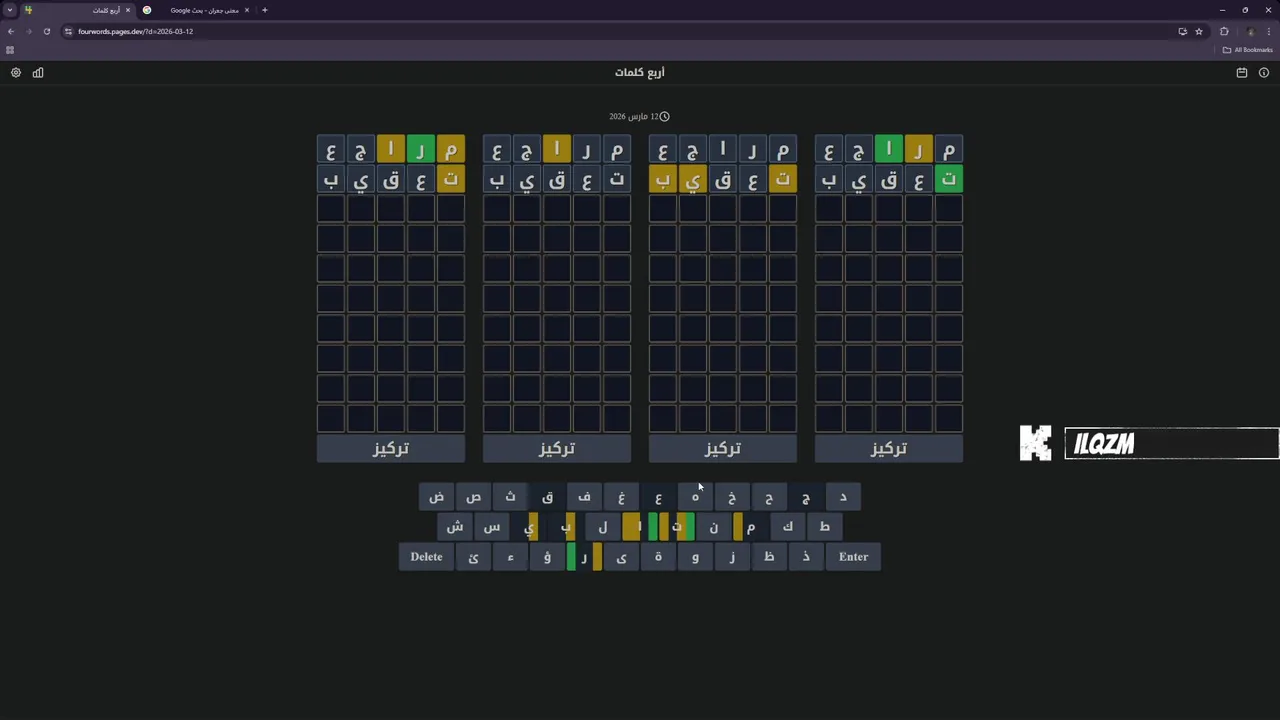Tap the ل keyboard key

pyautogui.click(x=603, y=527)
